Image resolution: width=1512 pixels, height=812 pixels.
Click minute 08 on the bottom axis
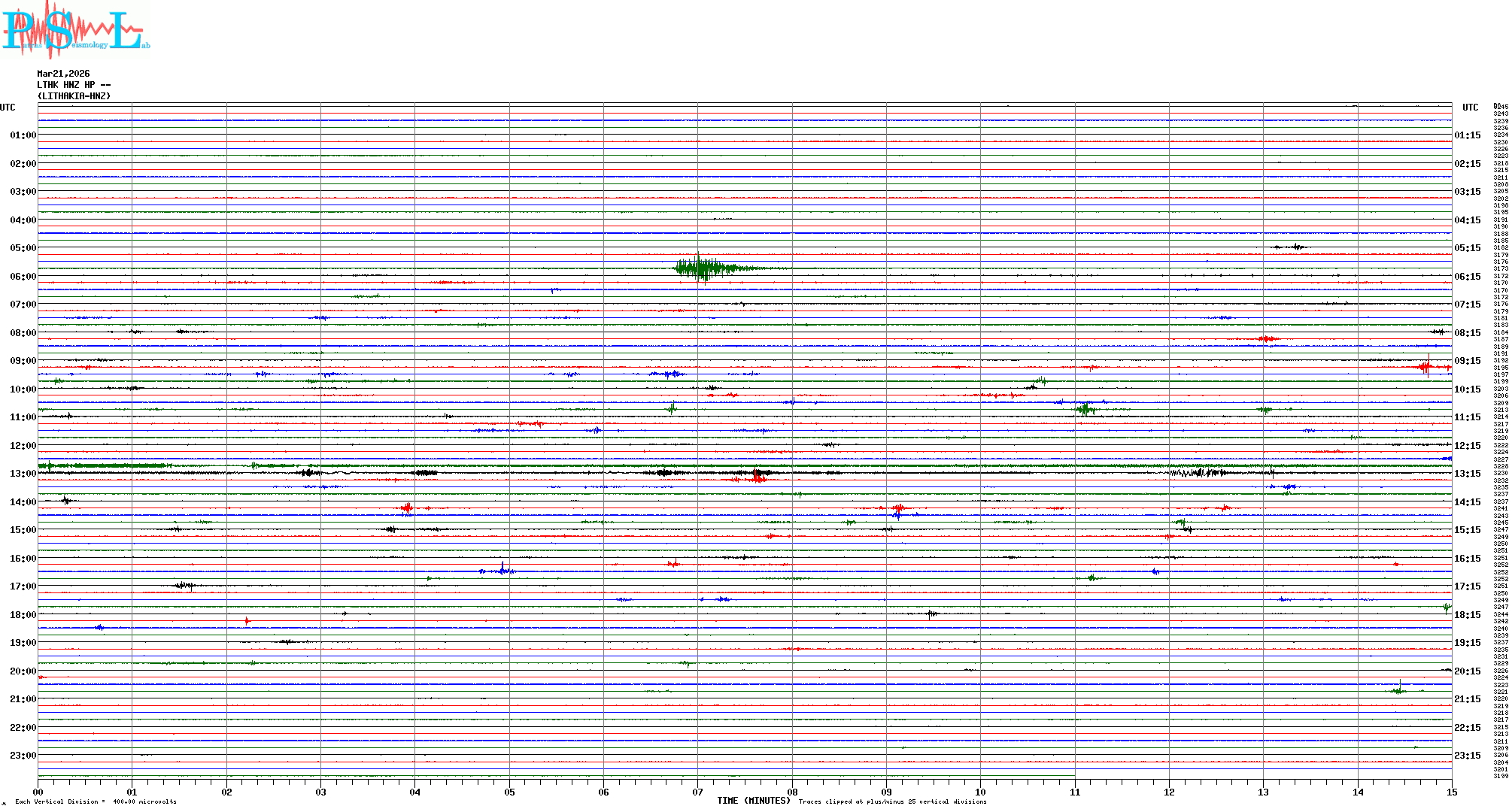coord(792,792)
